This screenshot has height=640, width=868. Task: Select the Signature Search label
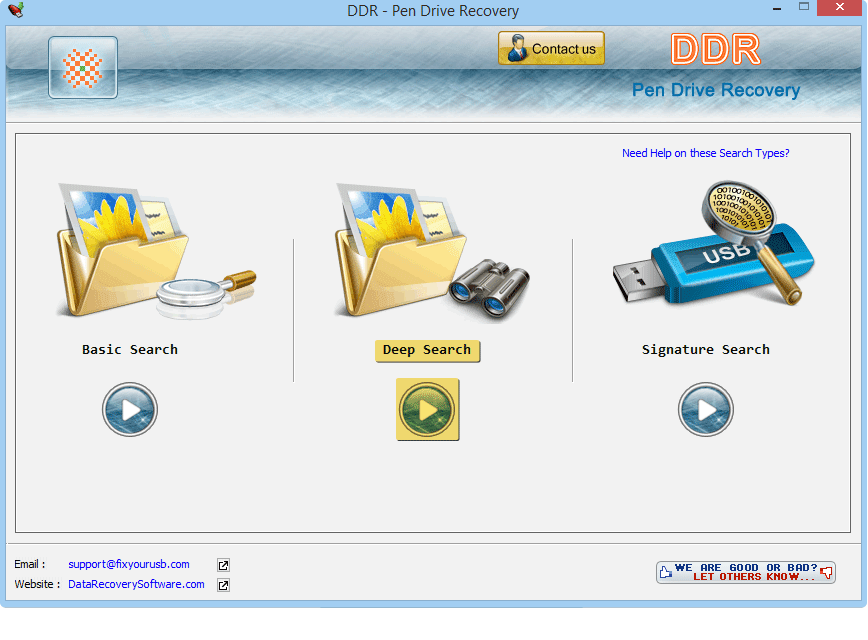pyautogui.click(x=706, y=350)
